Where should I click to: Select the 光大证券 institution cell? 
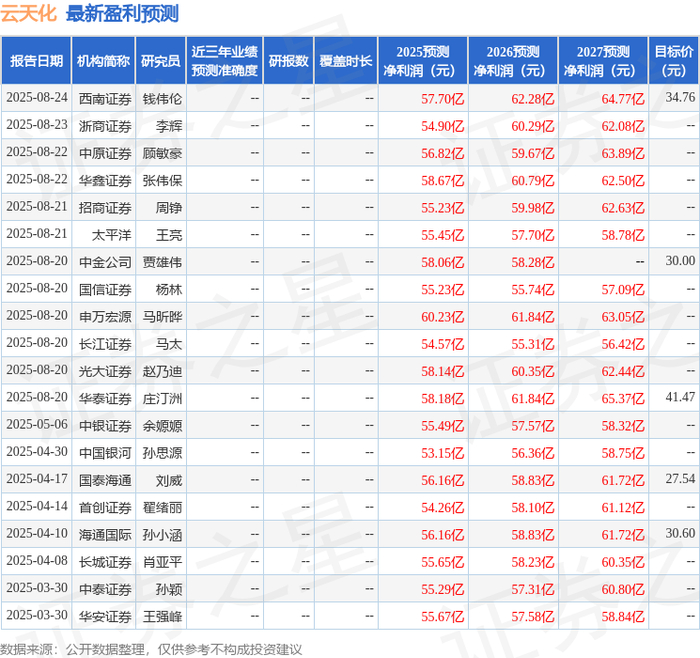click(105, 371)
